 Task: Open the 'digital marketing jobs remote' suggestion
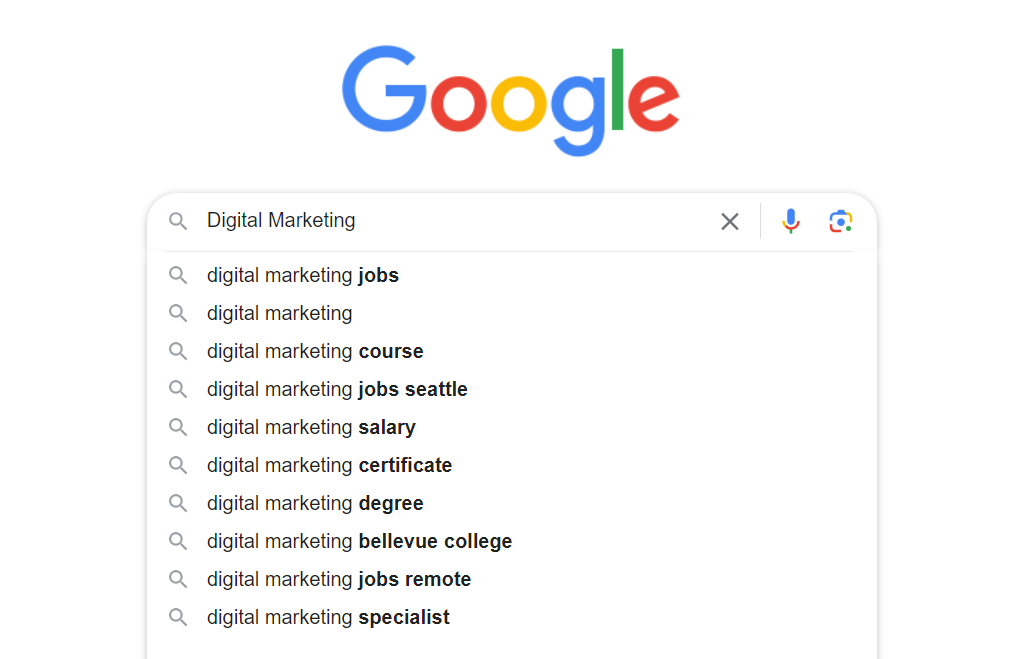(338, 579)
